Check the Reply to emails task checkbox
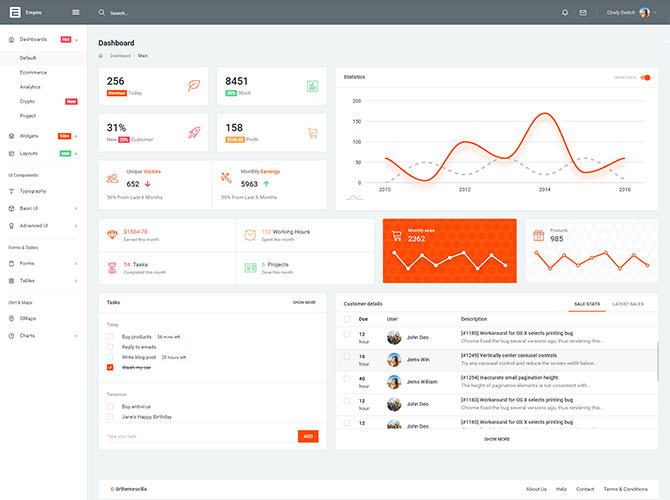Image resolution: width=670 pixels, height=500 pixels. (x=110, y=347)
